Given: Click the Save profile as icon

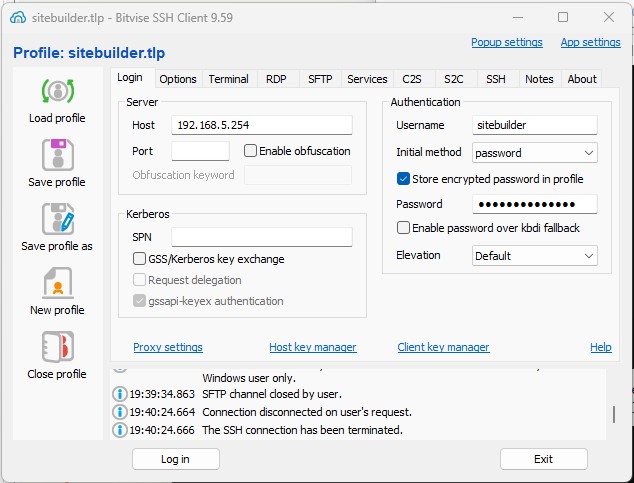Looking at the screenshot, I should [58, 219].
